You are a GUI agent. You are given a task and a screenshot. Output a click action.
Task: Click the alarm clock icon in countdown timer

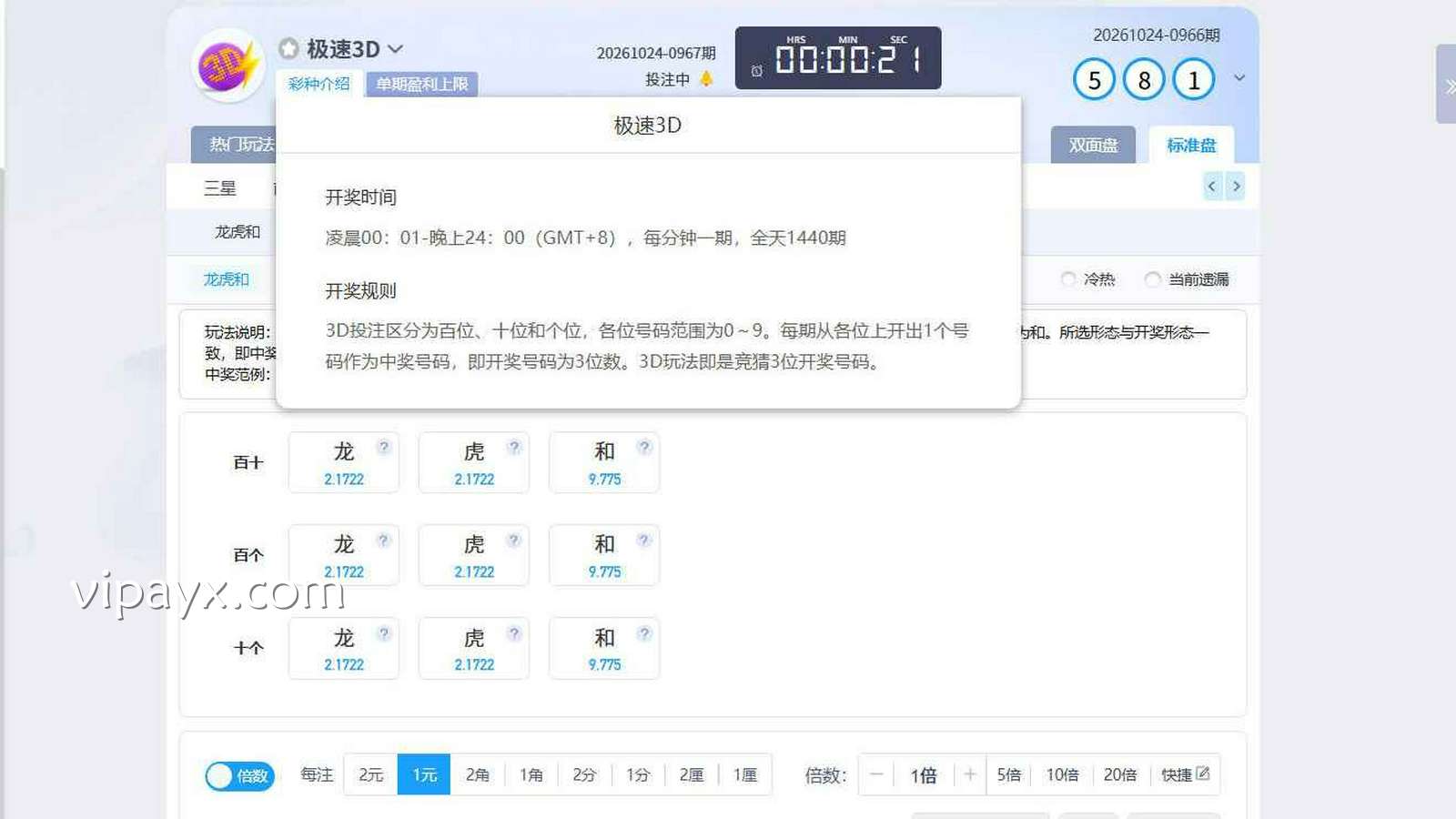click(756, 70)
